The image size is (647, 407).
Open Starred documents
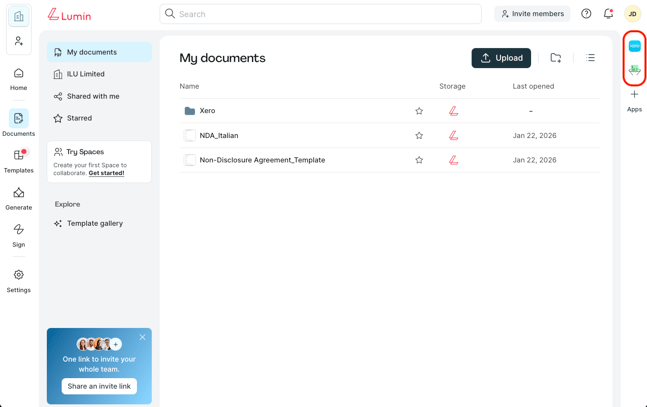(x=99, y=118)
